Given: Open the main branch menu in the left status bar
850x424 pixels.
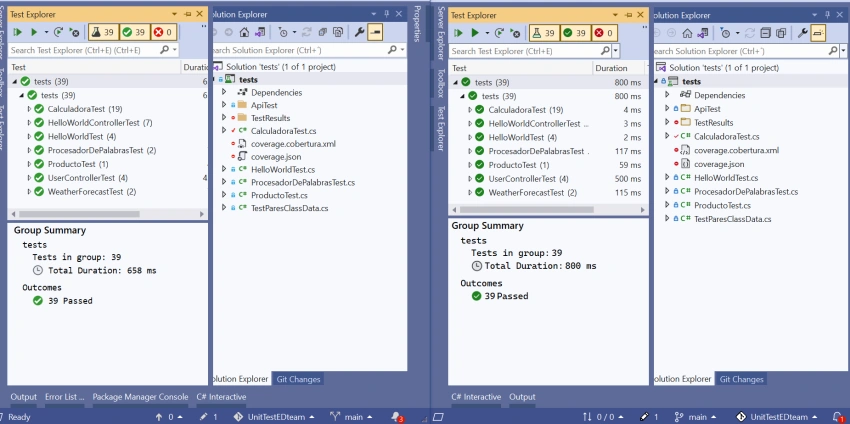Looking at the screenshot, I should (x=350, y=417).
